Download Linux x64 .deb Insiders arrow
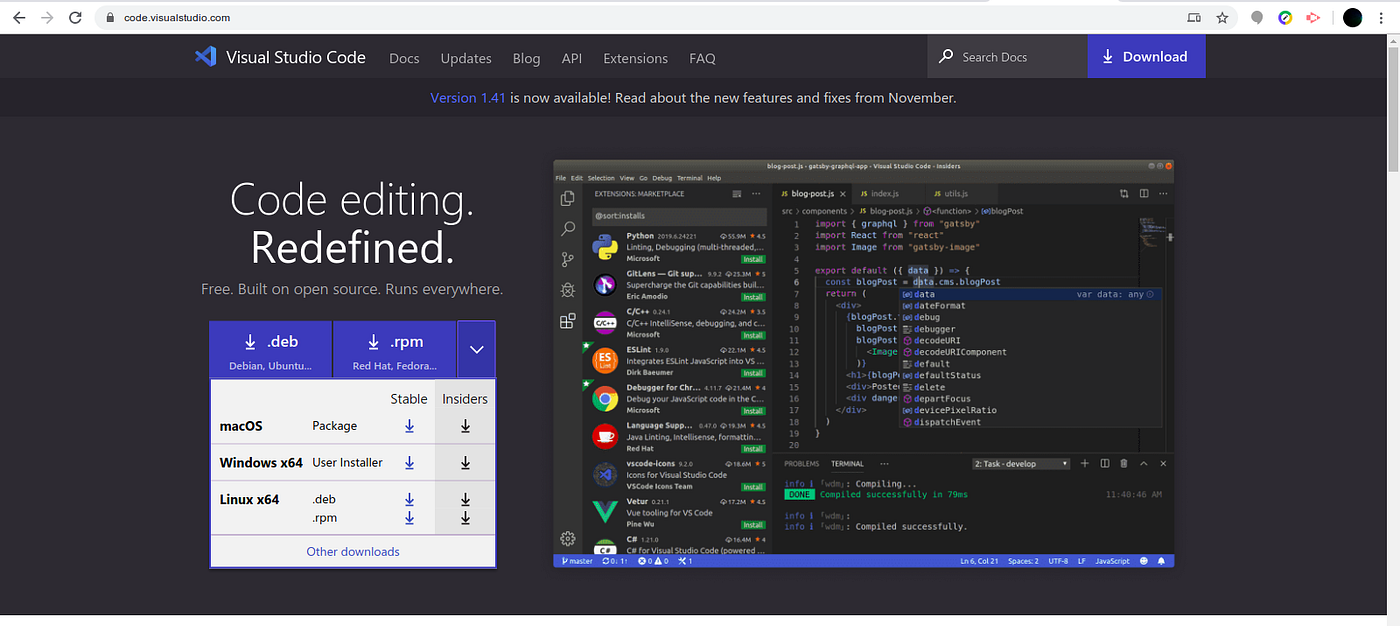 point(465,499)
